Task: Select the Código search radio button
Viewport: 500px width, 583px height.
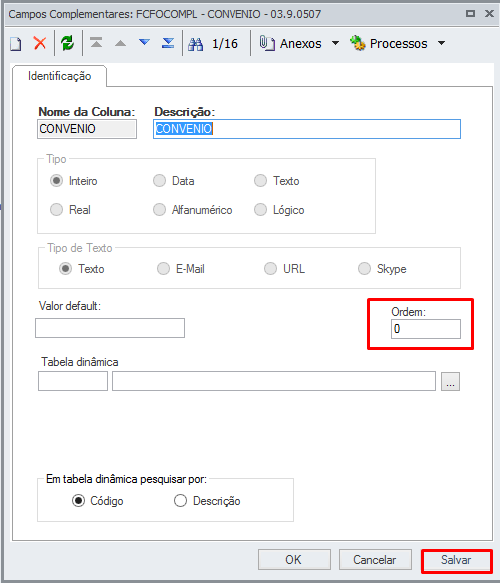Action: click(78, 500)
